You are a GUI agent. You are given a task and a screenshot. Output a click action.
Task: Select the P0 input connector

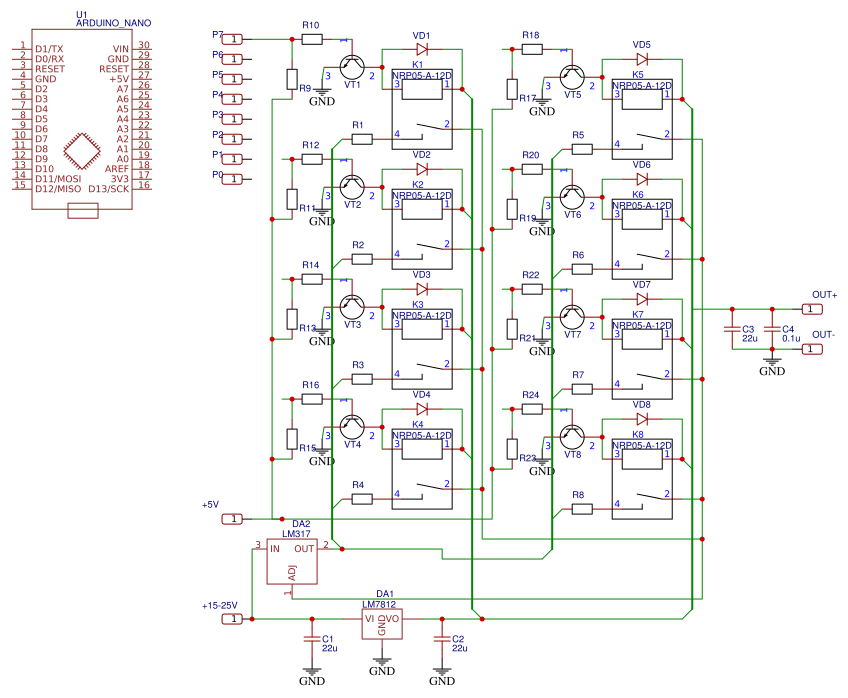click(231, 179)
